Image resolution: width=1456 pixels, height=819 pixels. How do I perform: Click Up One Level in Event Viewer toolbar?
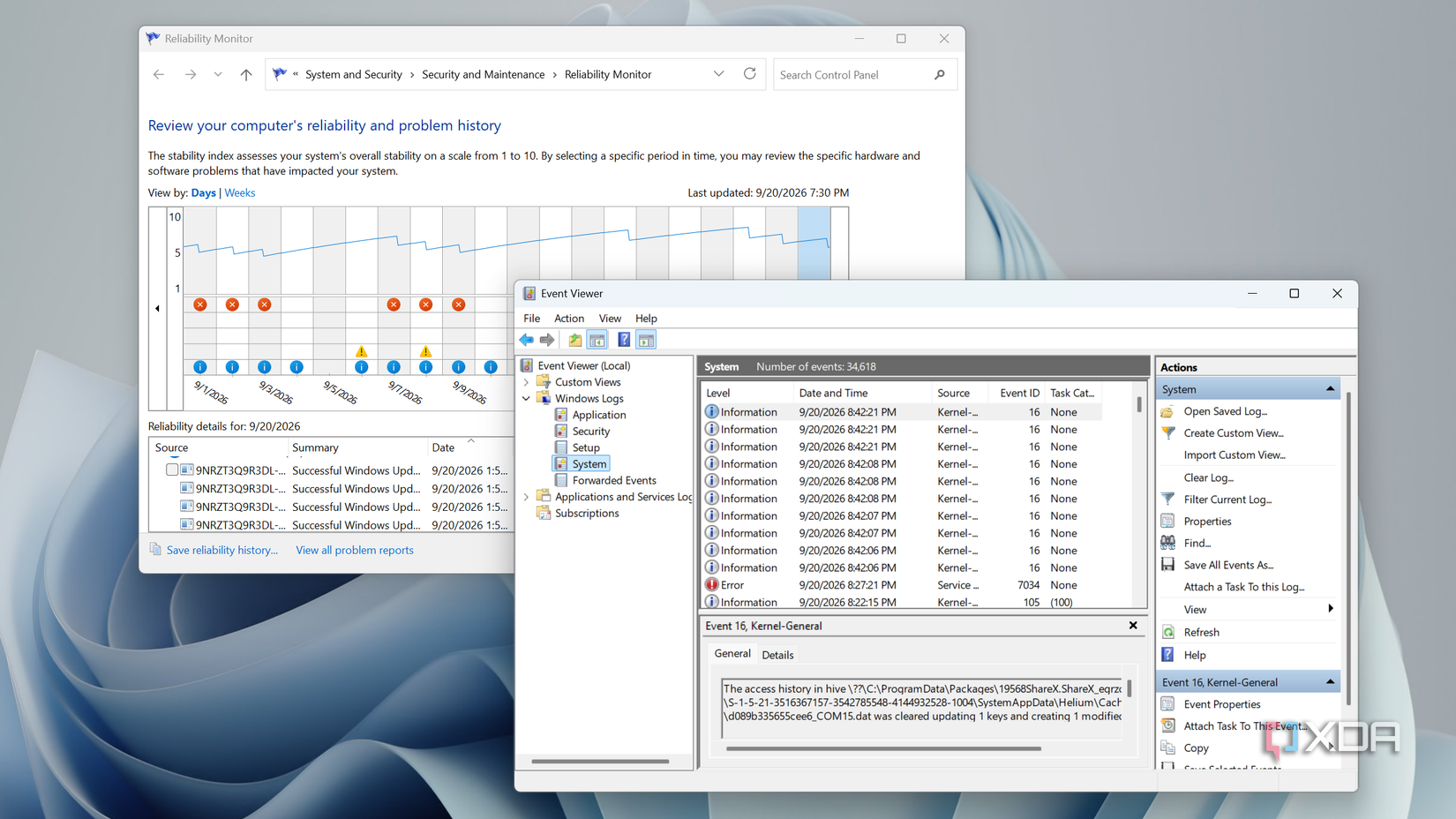point(575,340)
